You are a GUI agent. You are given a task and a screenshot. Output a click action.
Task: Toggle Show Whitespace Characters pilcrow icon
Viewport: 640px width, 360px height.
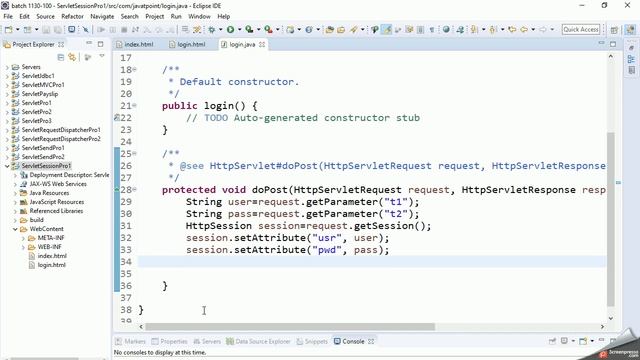pyautogui.click(x=431, y=29)
